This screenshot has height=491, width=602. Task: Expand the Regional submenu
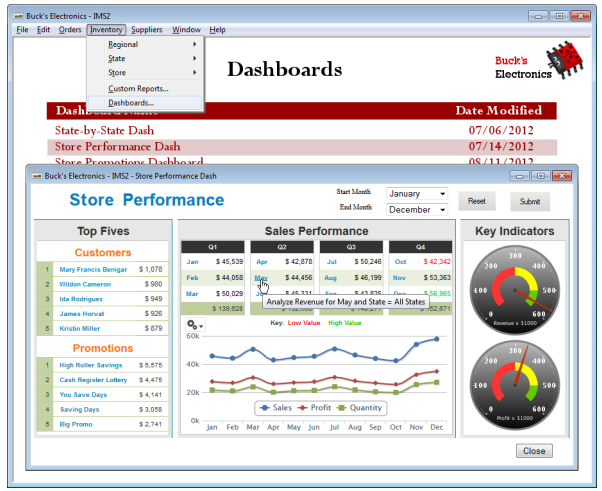[x=145, y=44]
